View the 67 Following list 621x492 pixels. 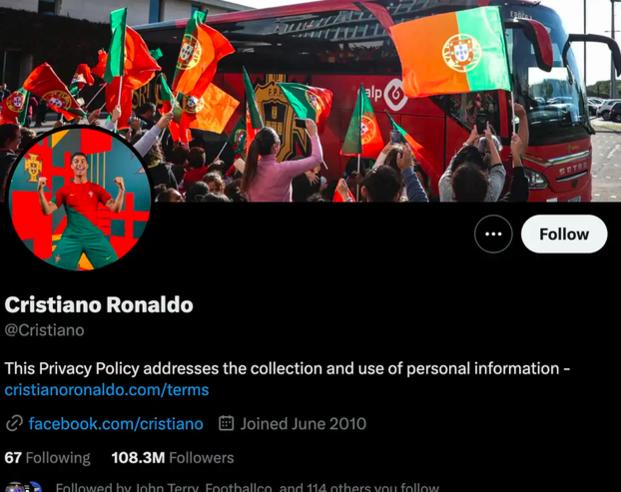(48, 458)
